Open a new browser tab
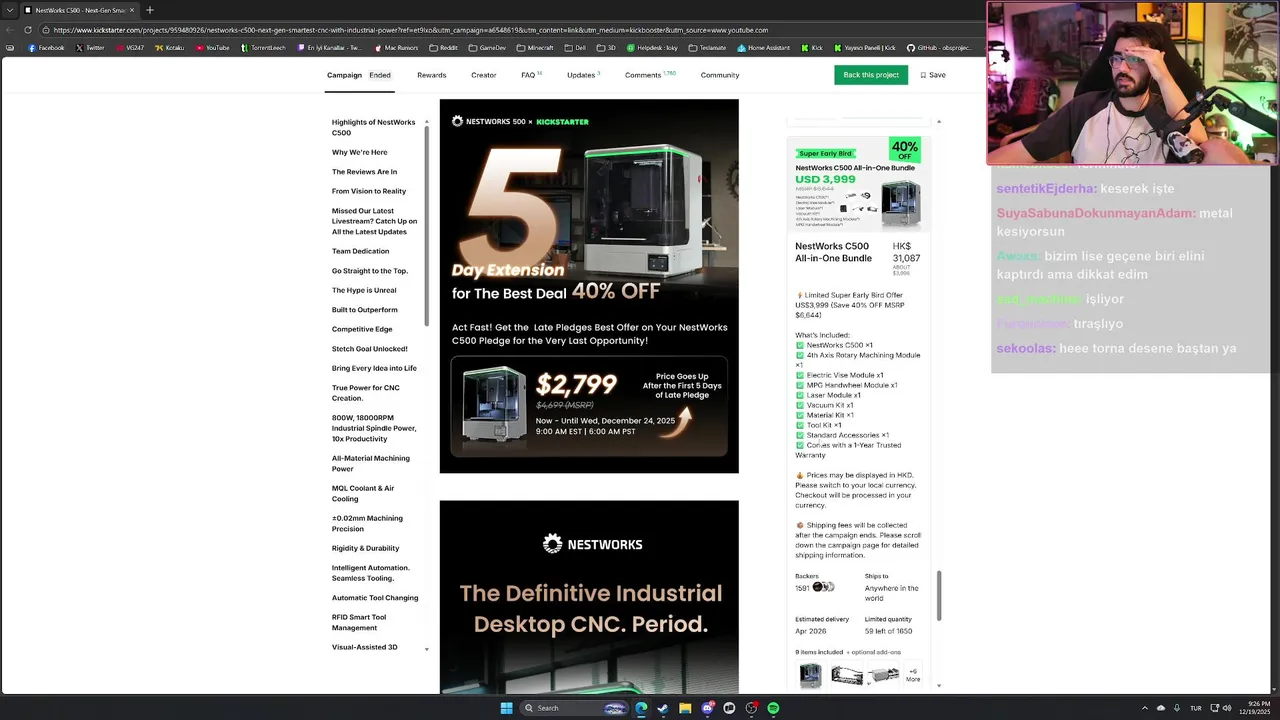The height and width of the screenshot is (720, 1280). click(150, 10)
